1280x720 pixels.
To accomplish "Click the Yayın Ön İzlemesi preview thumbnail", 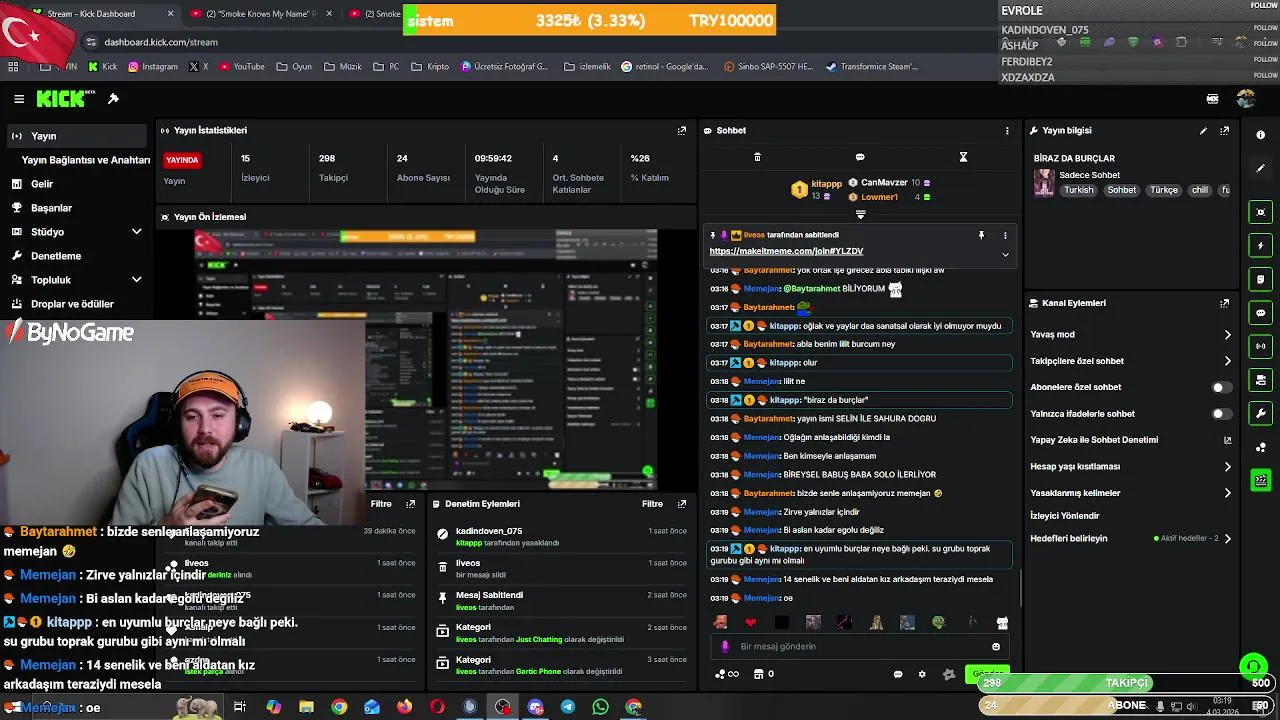I will tap(427, 358).
